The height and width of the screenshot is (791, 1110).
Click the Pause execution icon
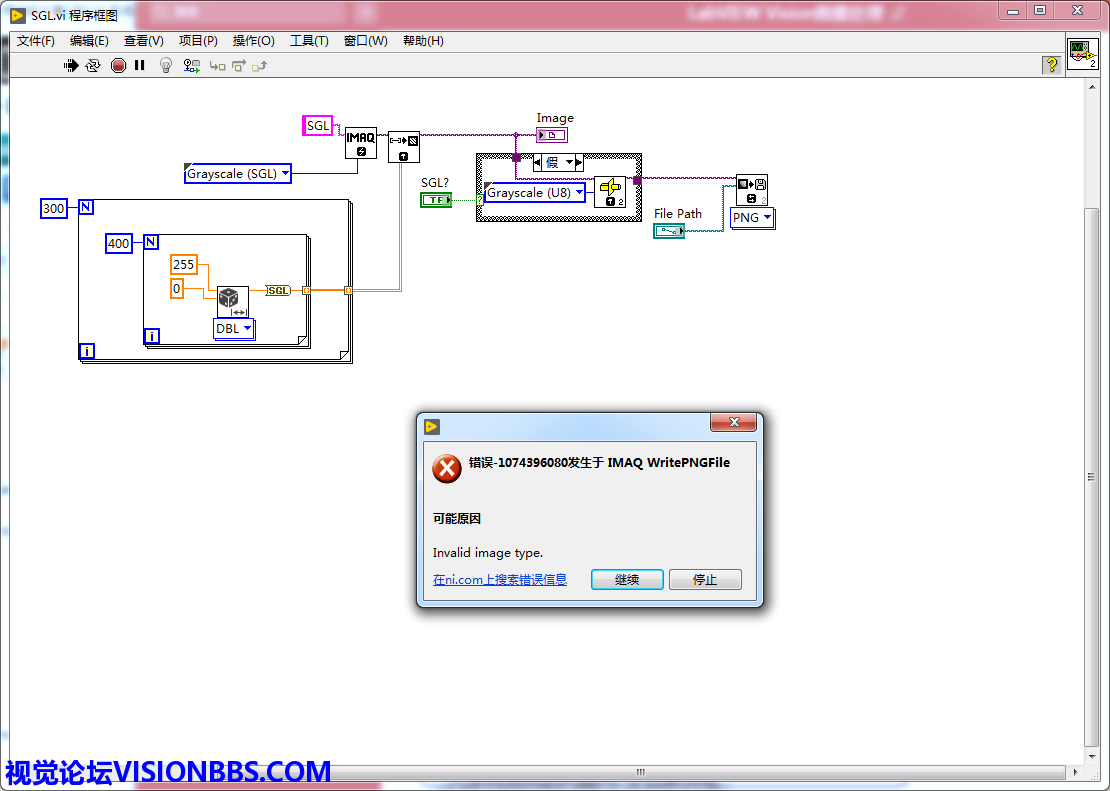pyautogui.click(x=140, y=65)
